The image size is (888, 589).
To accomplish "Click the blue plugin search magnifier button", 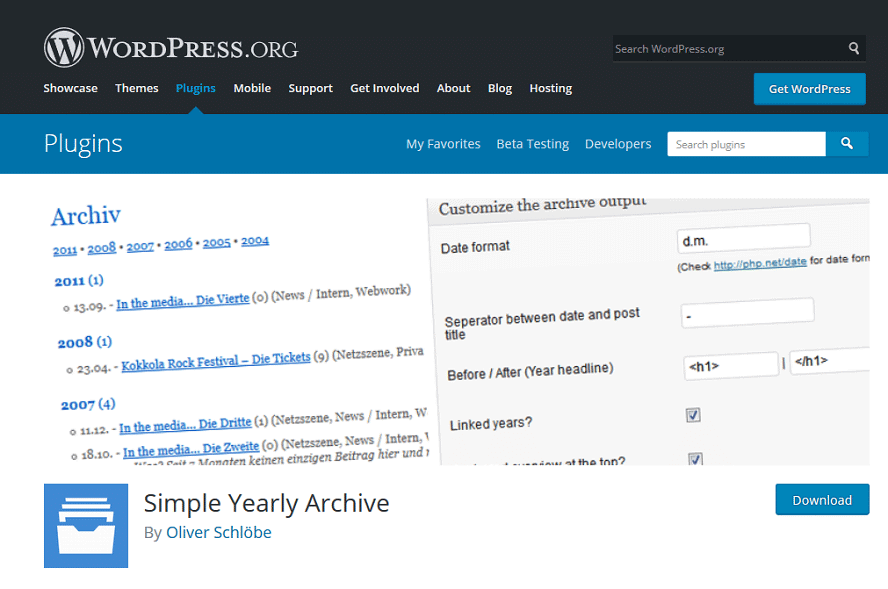I will pyautogui.click(x=847, y=144).
